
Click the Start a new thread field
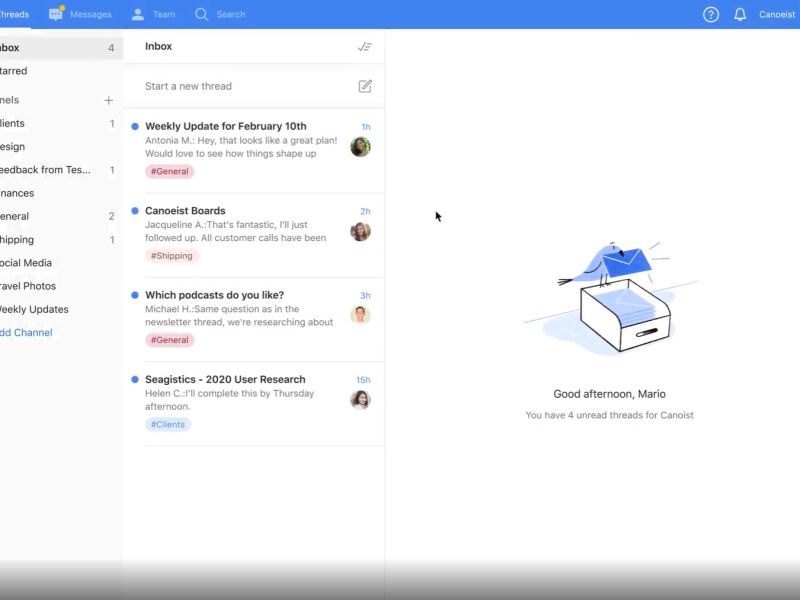pos(254,86)
